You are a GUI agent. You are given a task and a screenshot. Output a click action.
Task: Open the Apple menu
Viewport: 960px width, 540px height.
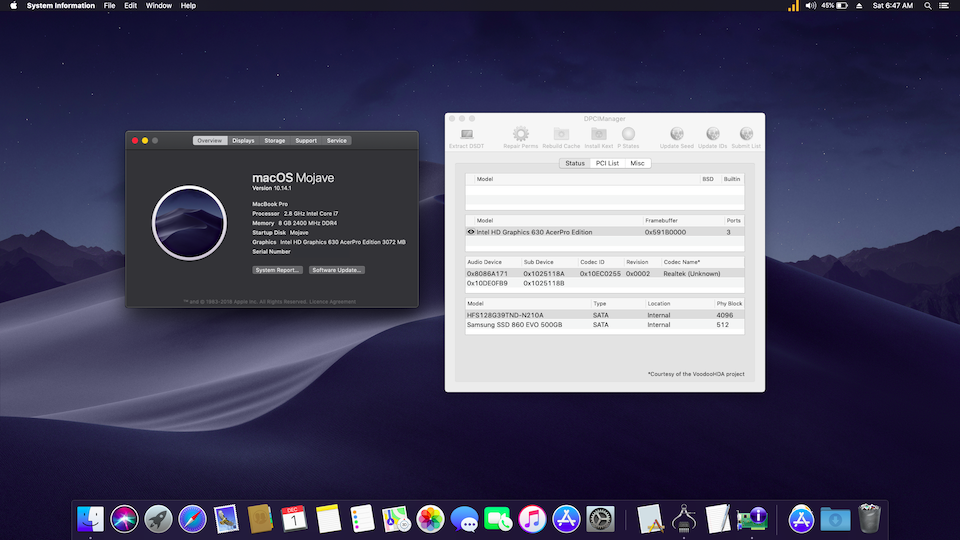point(14,6)
